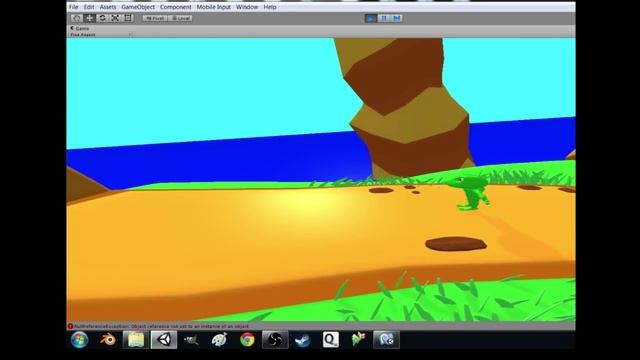Switch to the Game tab
640x360 pixels.
point(80,28)
